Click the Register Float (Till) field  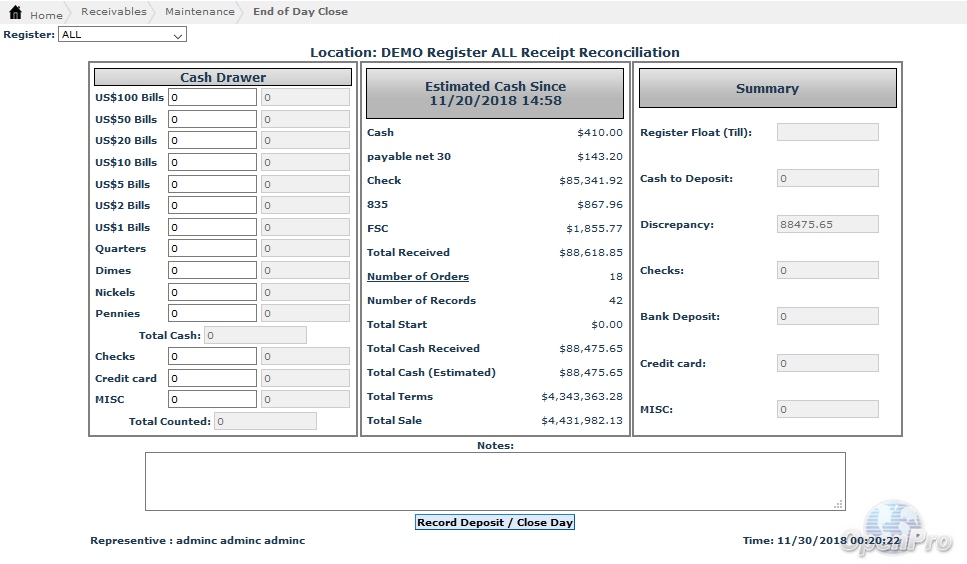coord(827,133)
